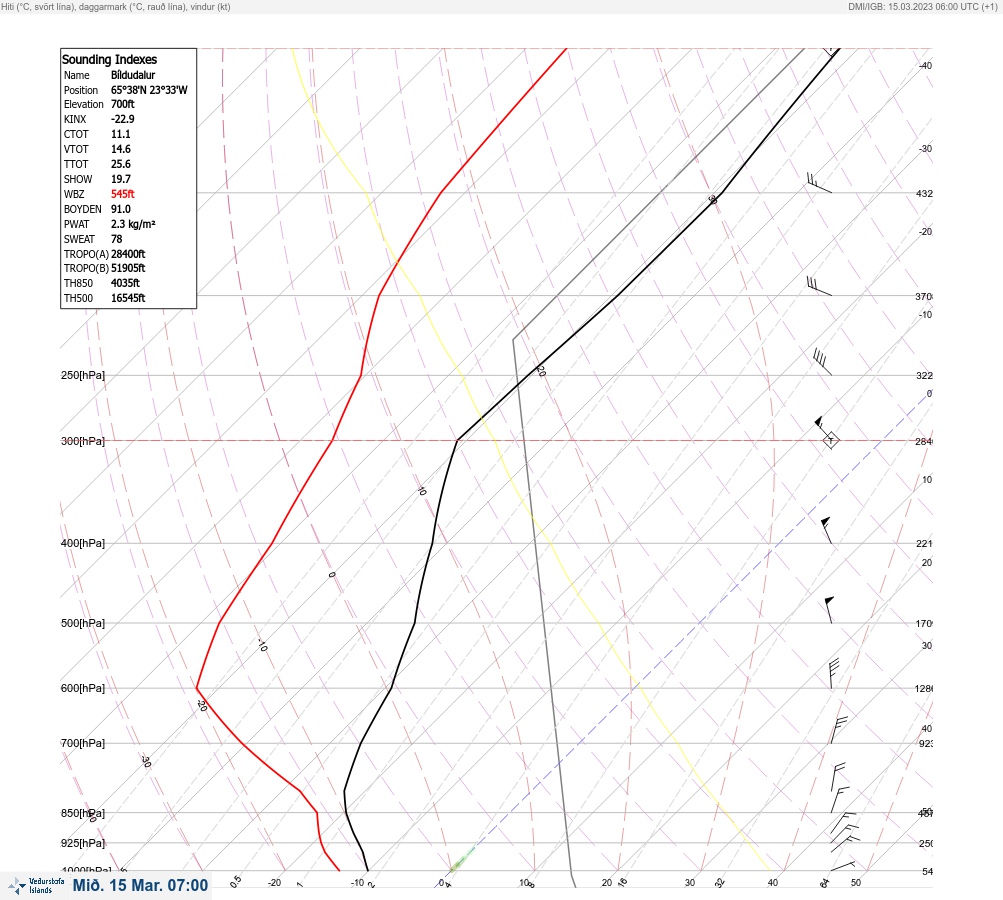
Task: Click the "-40" temperature label at top right
Action: pyautogui.click(x=925, y=65)
